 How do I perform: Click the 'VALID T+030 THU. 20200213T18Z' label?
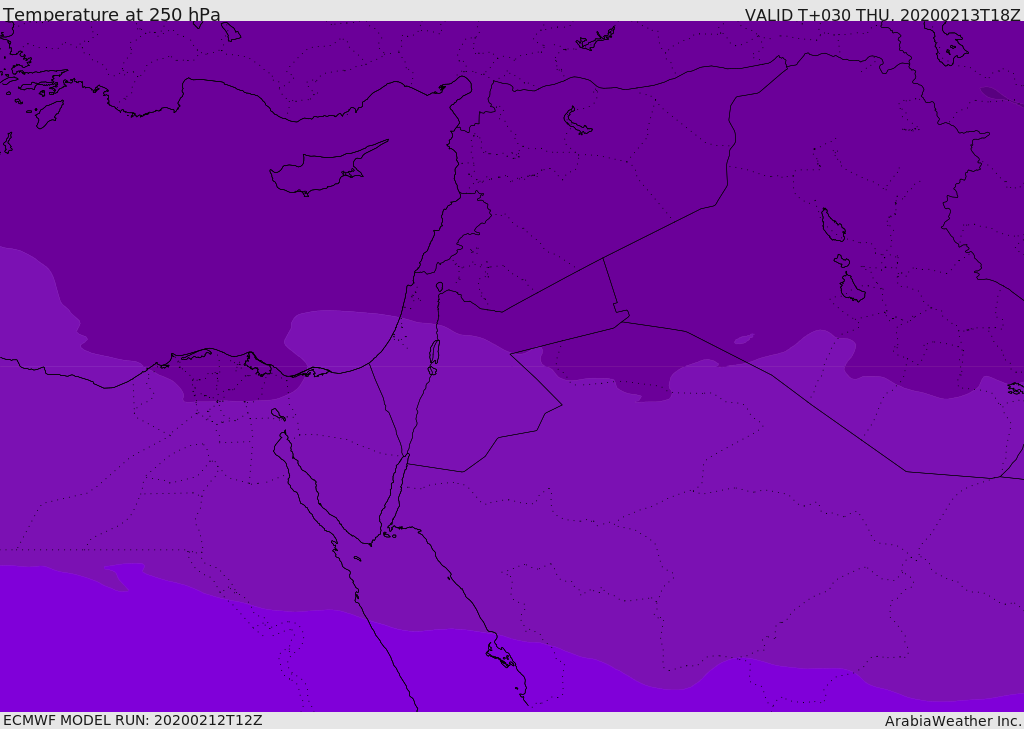[882, 15]
